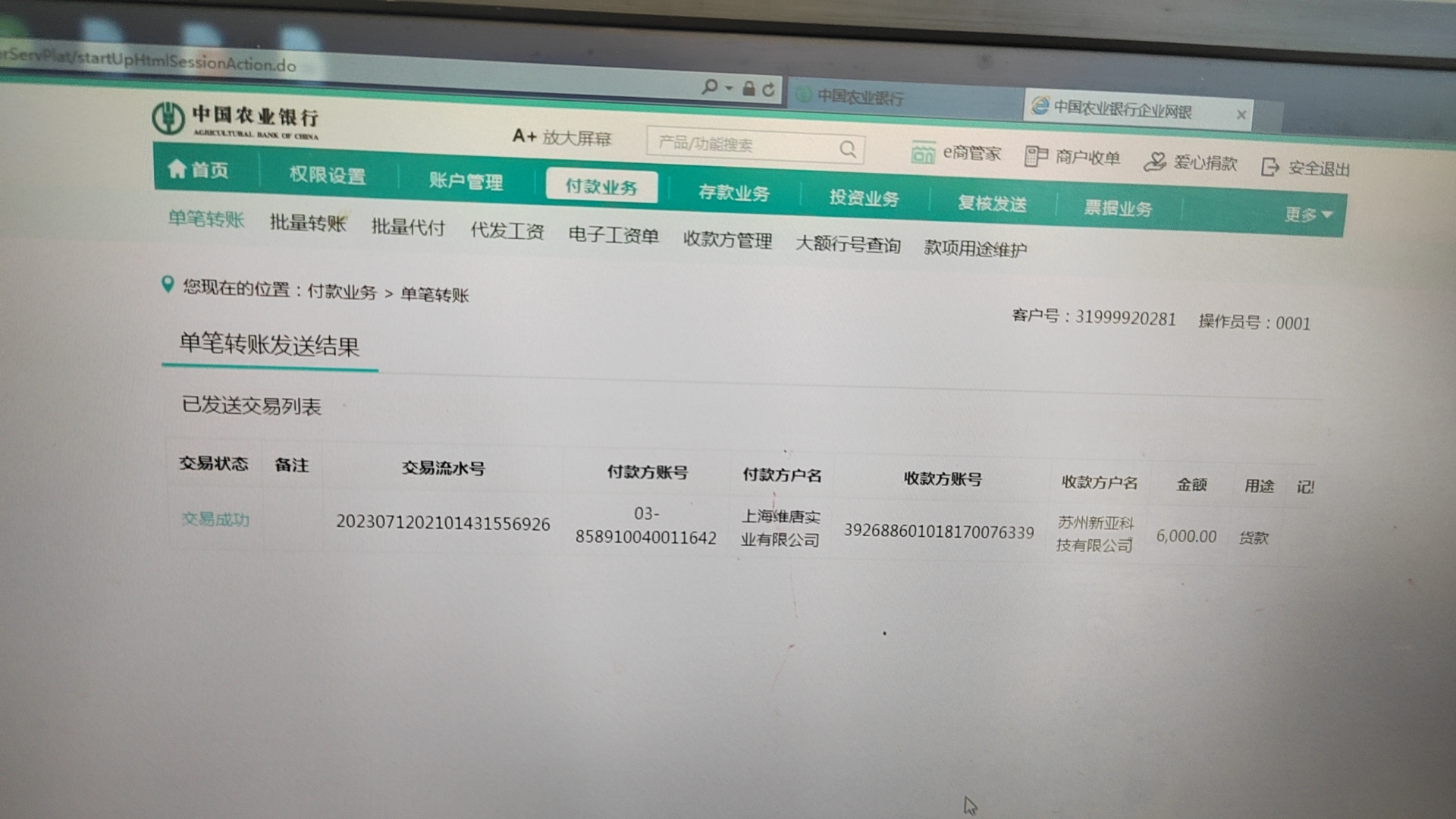This screenshot has width=1456, height=819.
Task: Click payee account 39268860101817007​6339
Action: point(939,531)
